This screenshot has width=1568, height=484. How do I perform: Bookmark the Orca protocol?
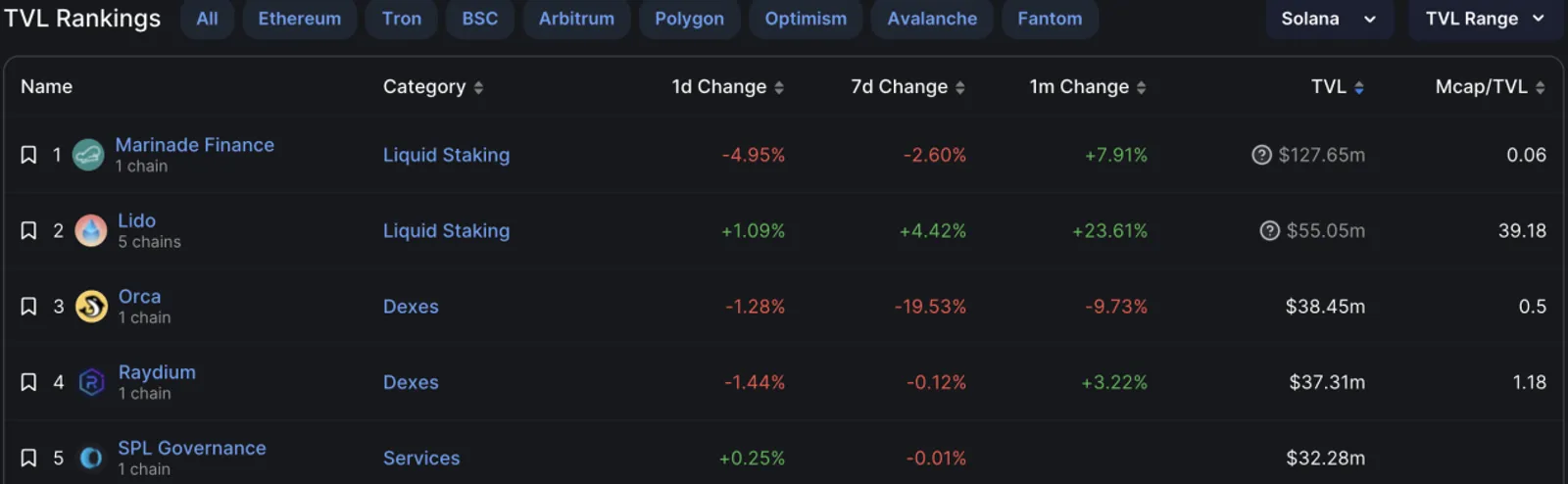(28, 307)
